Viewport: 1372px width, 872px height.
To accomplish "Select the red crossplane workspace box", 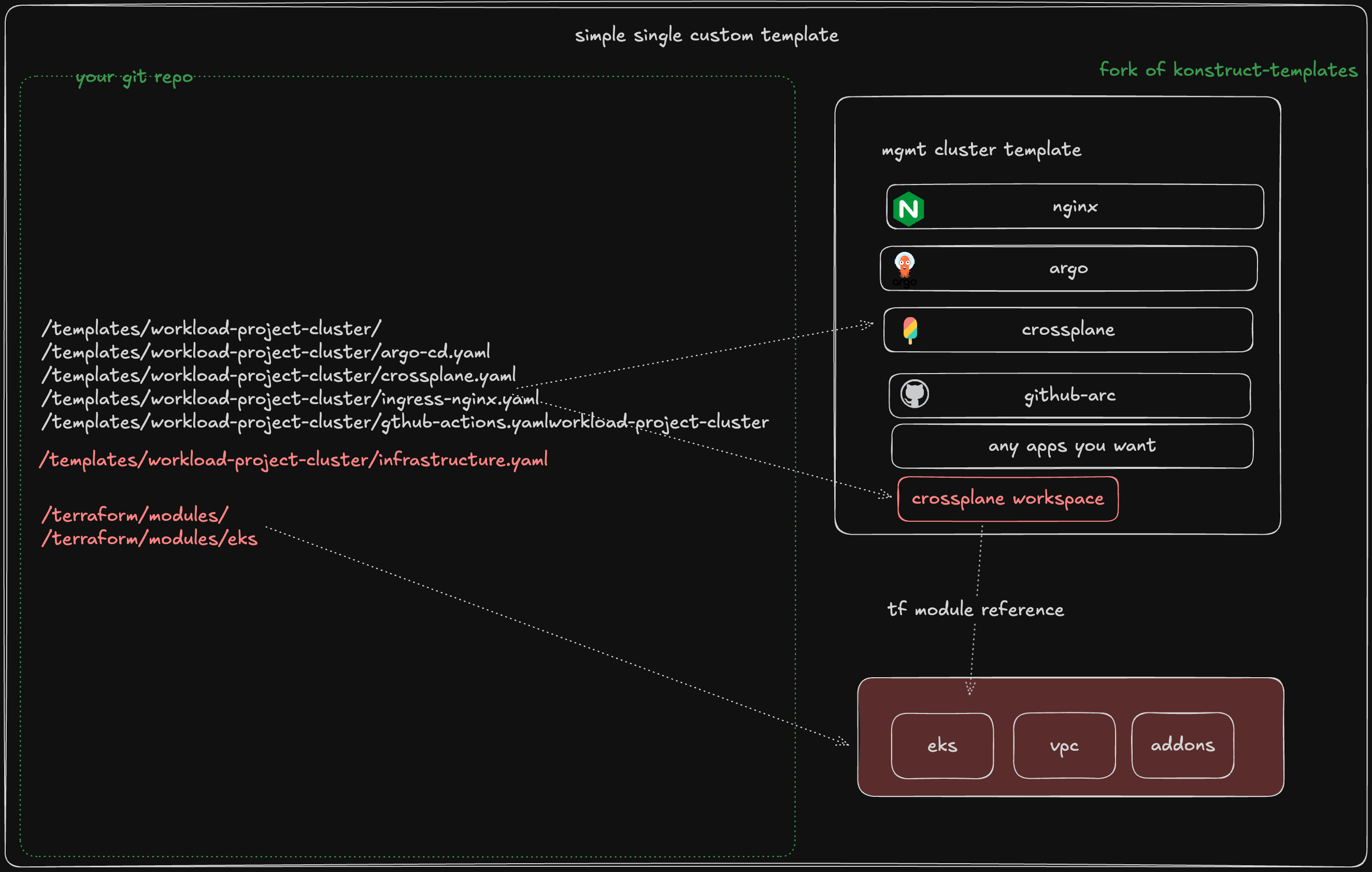I will click(x=1007, y=498).
